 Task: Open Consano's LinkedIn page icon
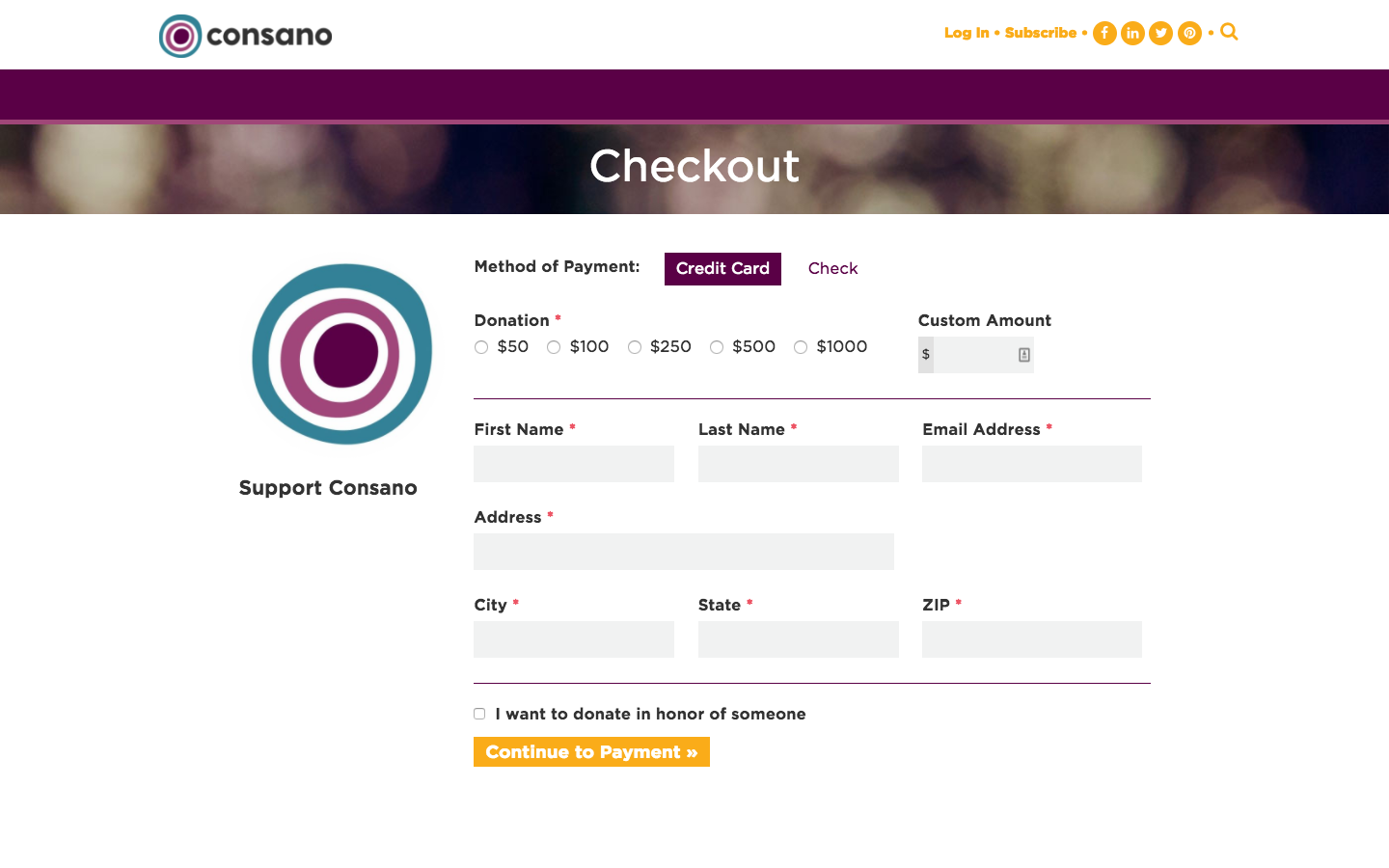click(x=1132, y=34)
